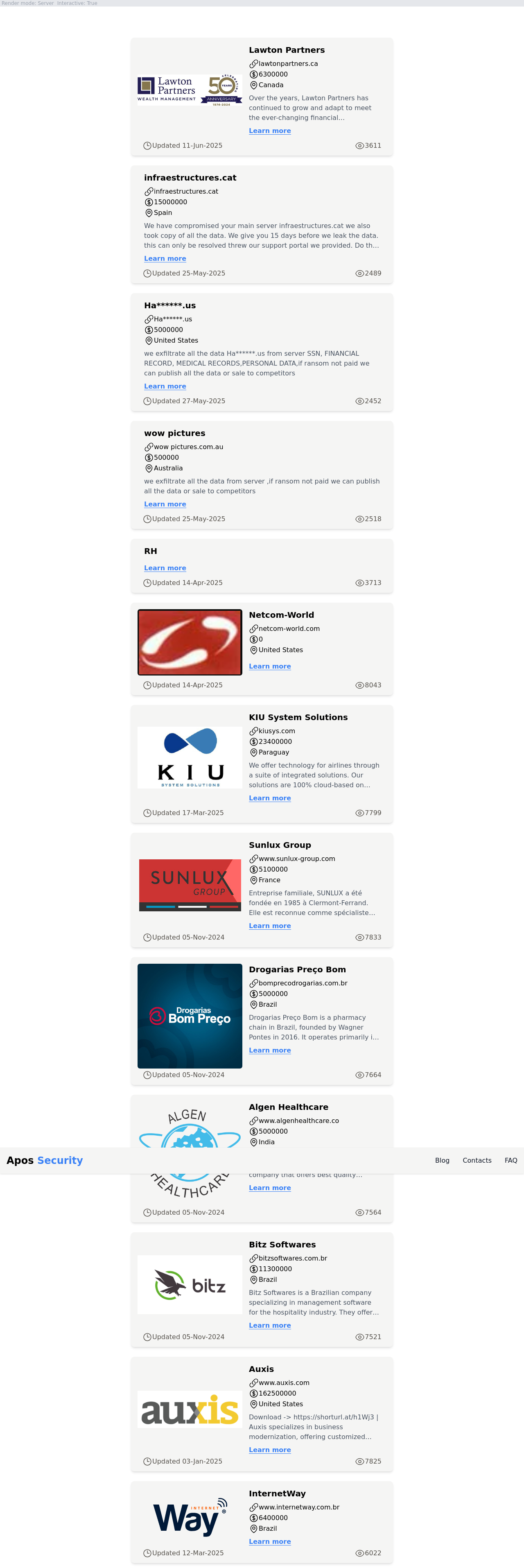Click the eye icon next to 8043 views
The width and height of the screenshot is (524, 1568).
tap(360, 685)
